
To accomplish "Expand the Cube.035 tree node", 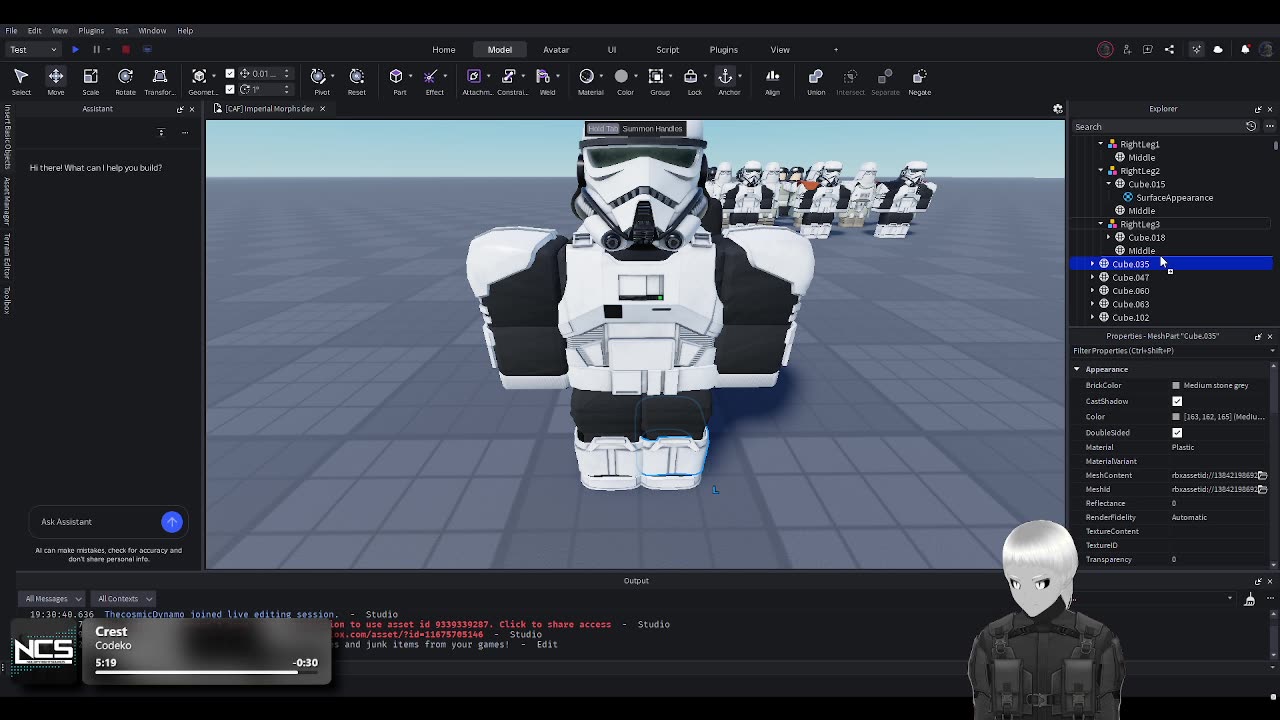I will coord(1092,264).
